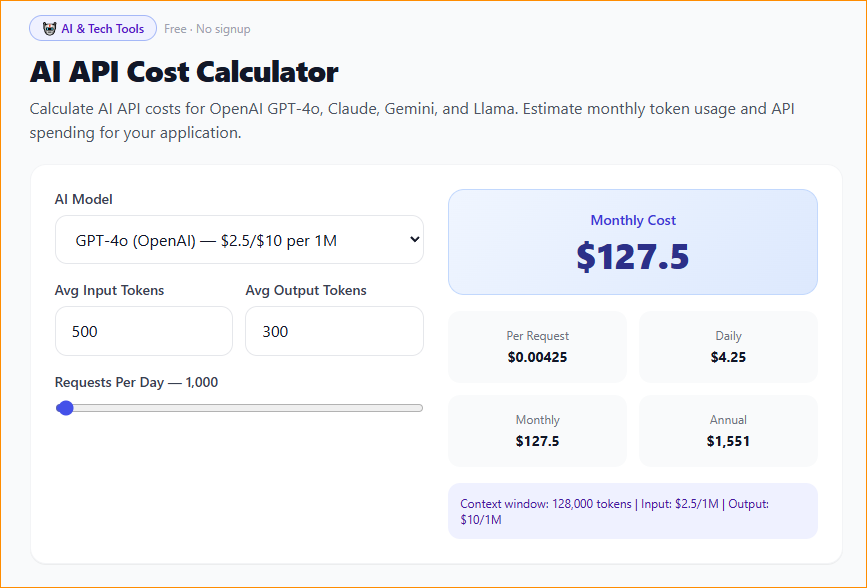Click the AI API Cost Calculator heading
The height and width of the screenshot is (588, 867).
coord(184,72)
